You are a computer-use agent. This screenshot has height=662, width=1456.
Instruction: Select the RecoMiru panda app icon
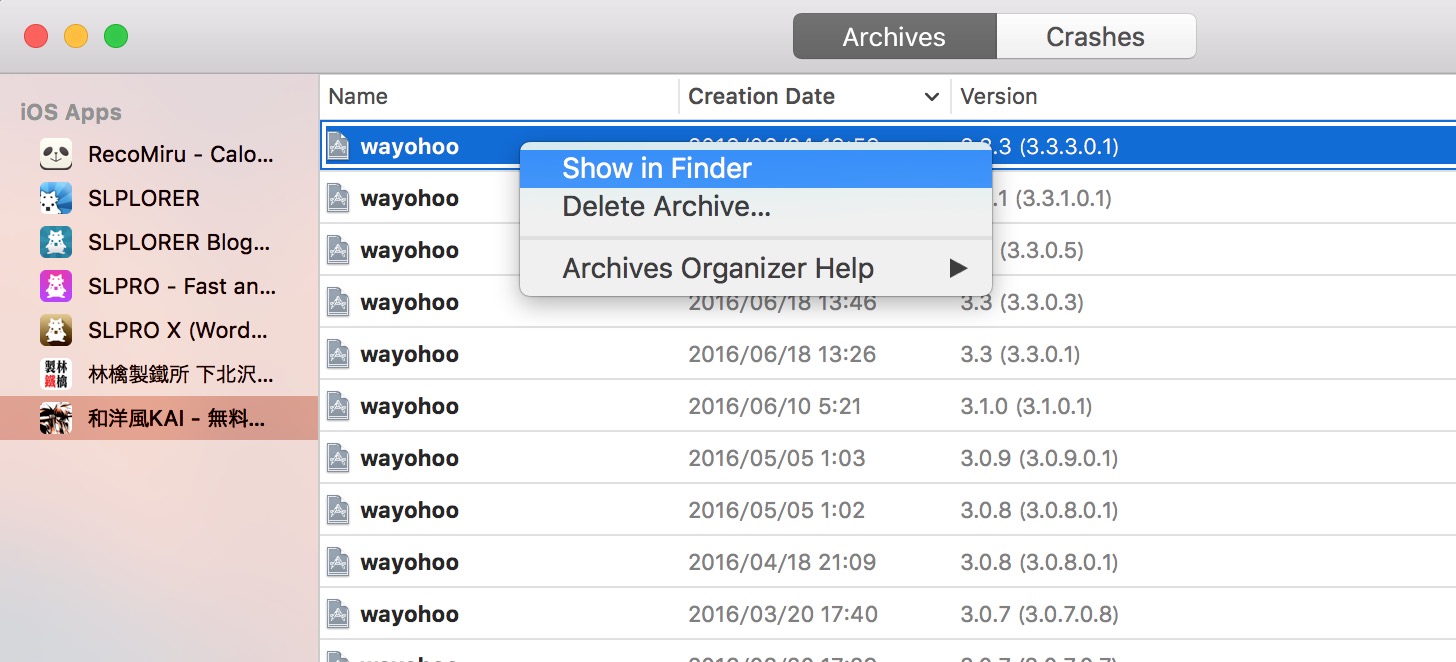tap(56, 154)
